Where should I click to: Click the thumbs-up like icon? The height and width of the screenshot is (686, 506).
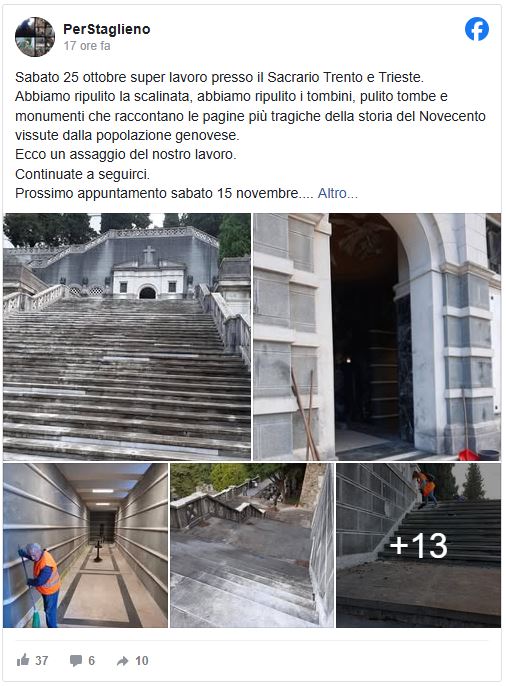click(x=23, y=660)
